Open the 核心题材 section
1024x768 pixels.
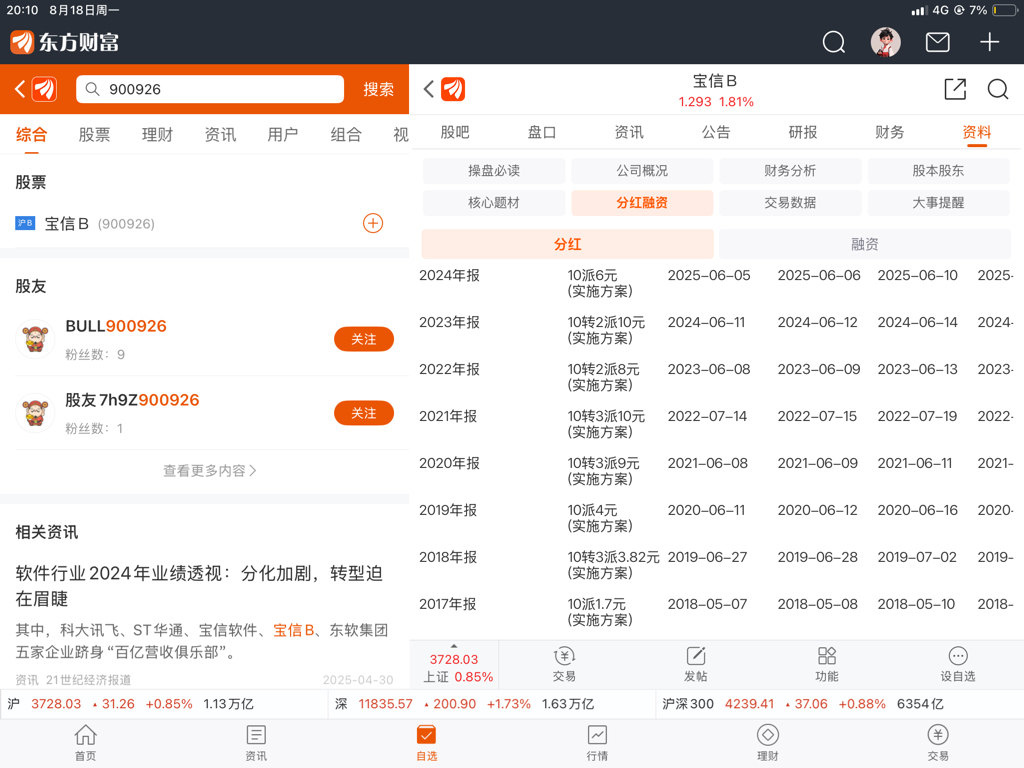pyautogui.click(x=494, y=202)
